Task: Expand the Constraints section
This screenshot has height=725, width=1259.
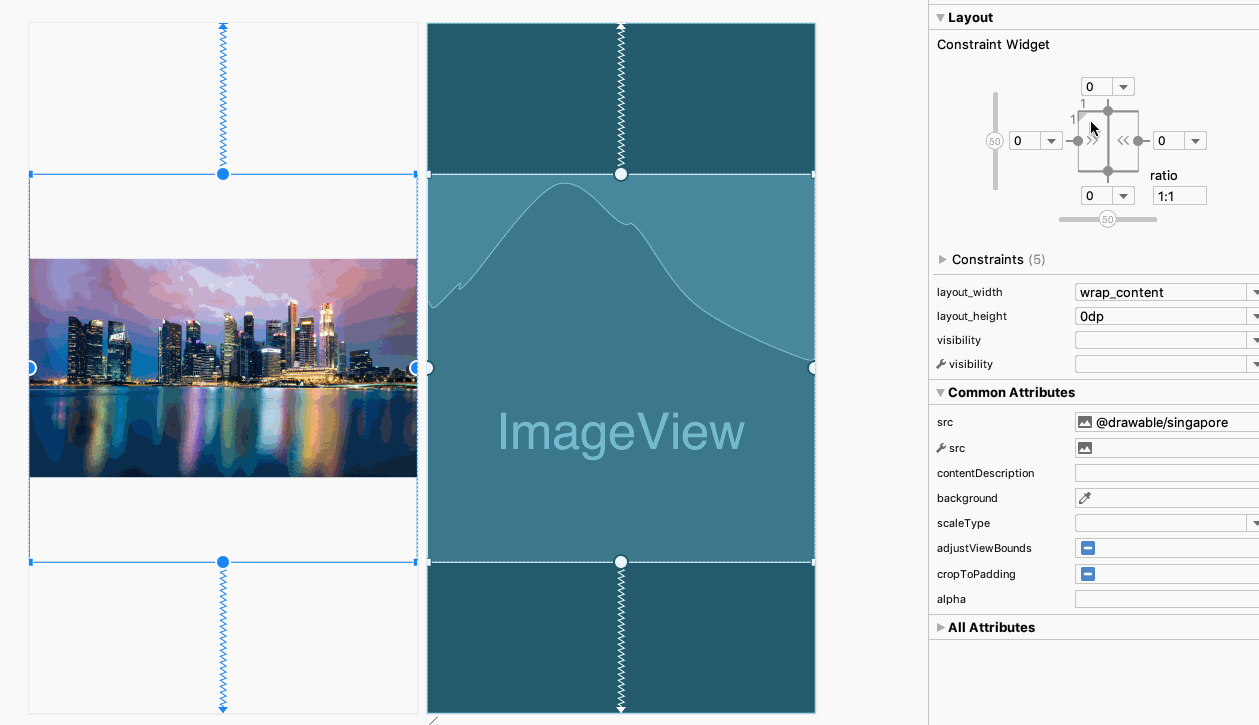Action: 943,260
